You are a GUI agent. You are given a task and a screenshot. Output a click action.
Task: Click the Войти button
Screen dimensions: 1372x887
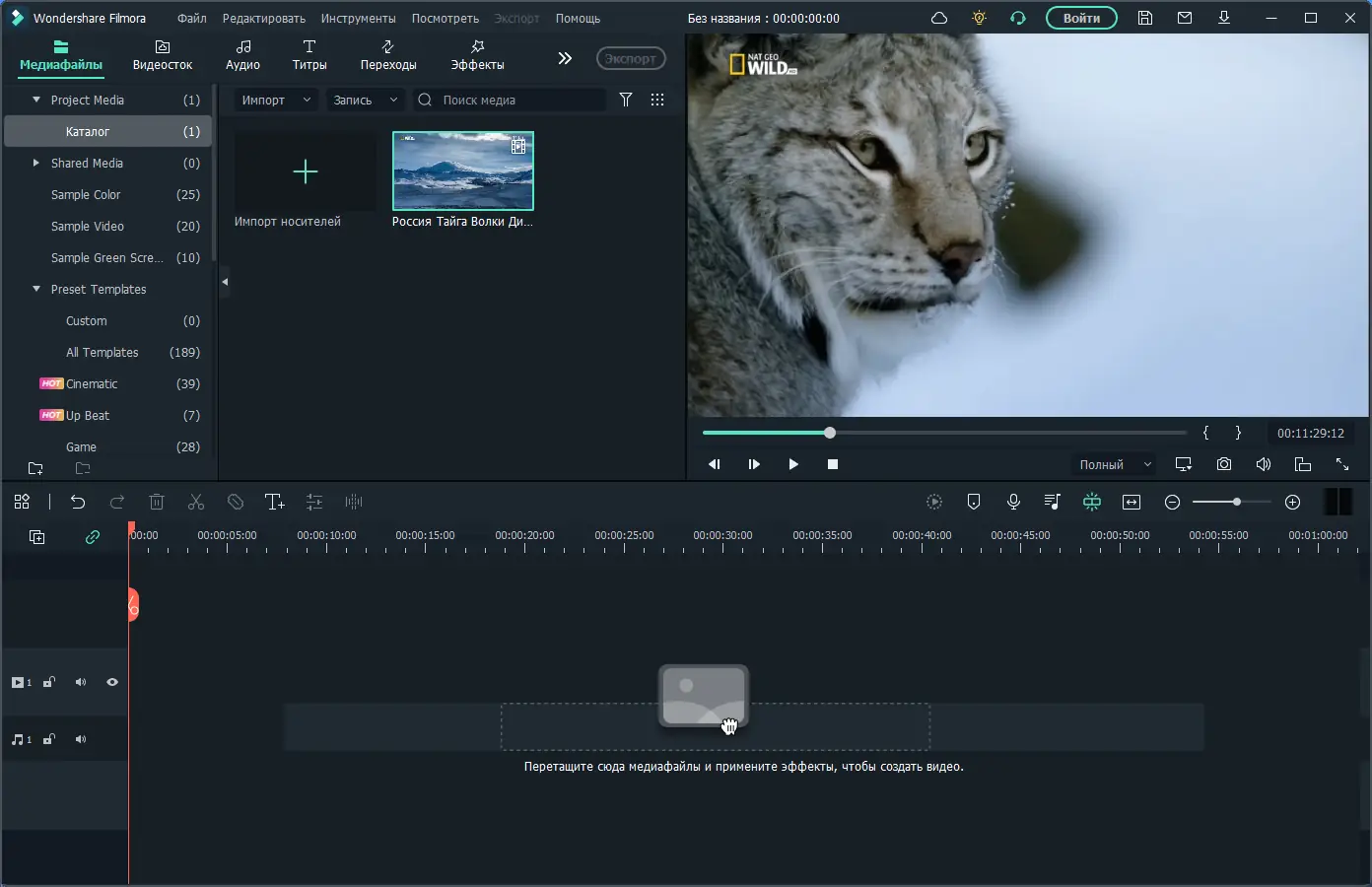1081,18
